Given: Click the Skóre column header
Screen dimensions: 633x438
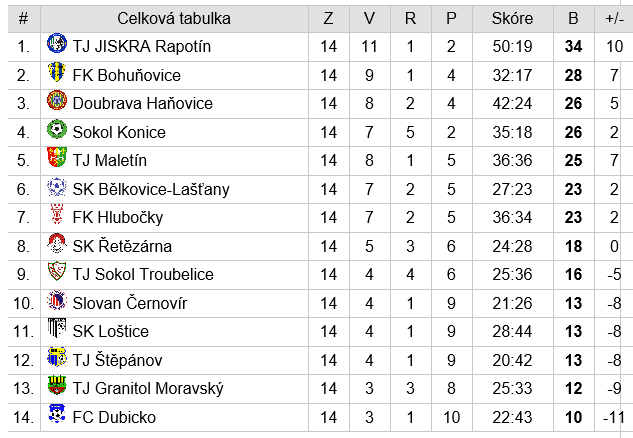Looking at the screenshot, I should (512, 19).
